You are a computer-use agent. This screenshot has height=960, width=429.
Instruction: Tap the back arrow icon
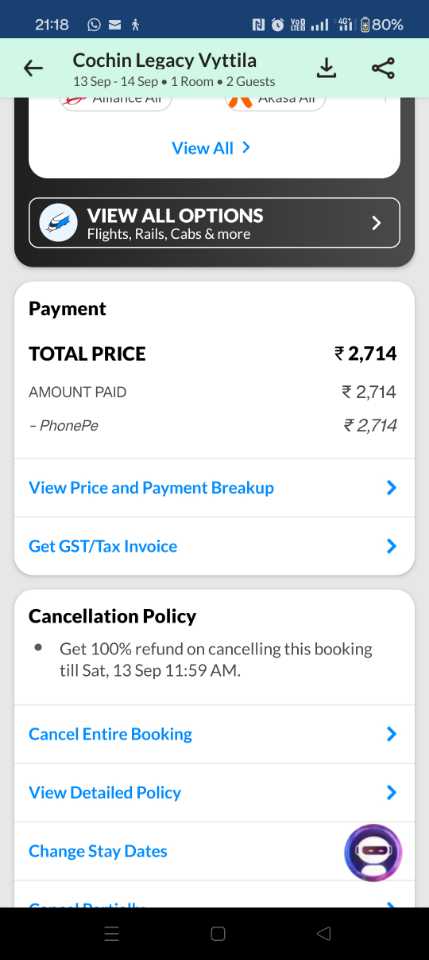tap(33, 68)
